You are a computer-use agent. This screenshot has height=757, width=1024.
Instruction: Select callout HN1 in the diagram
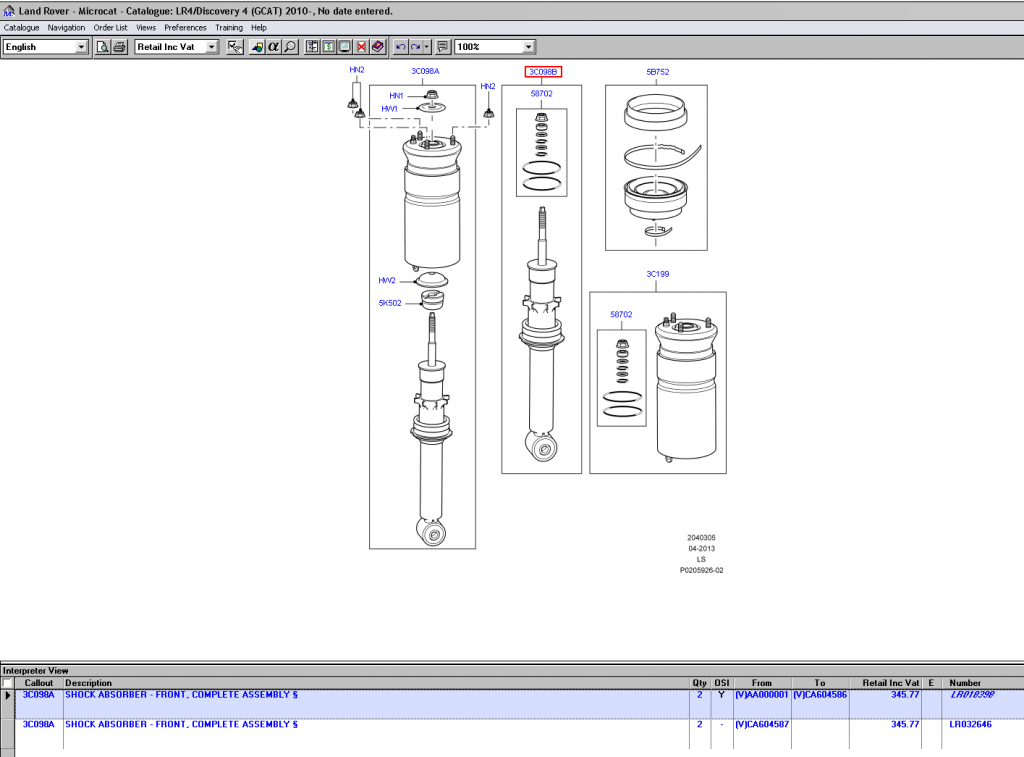tap(396, 96)
